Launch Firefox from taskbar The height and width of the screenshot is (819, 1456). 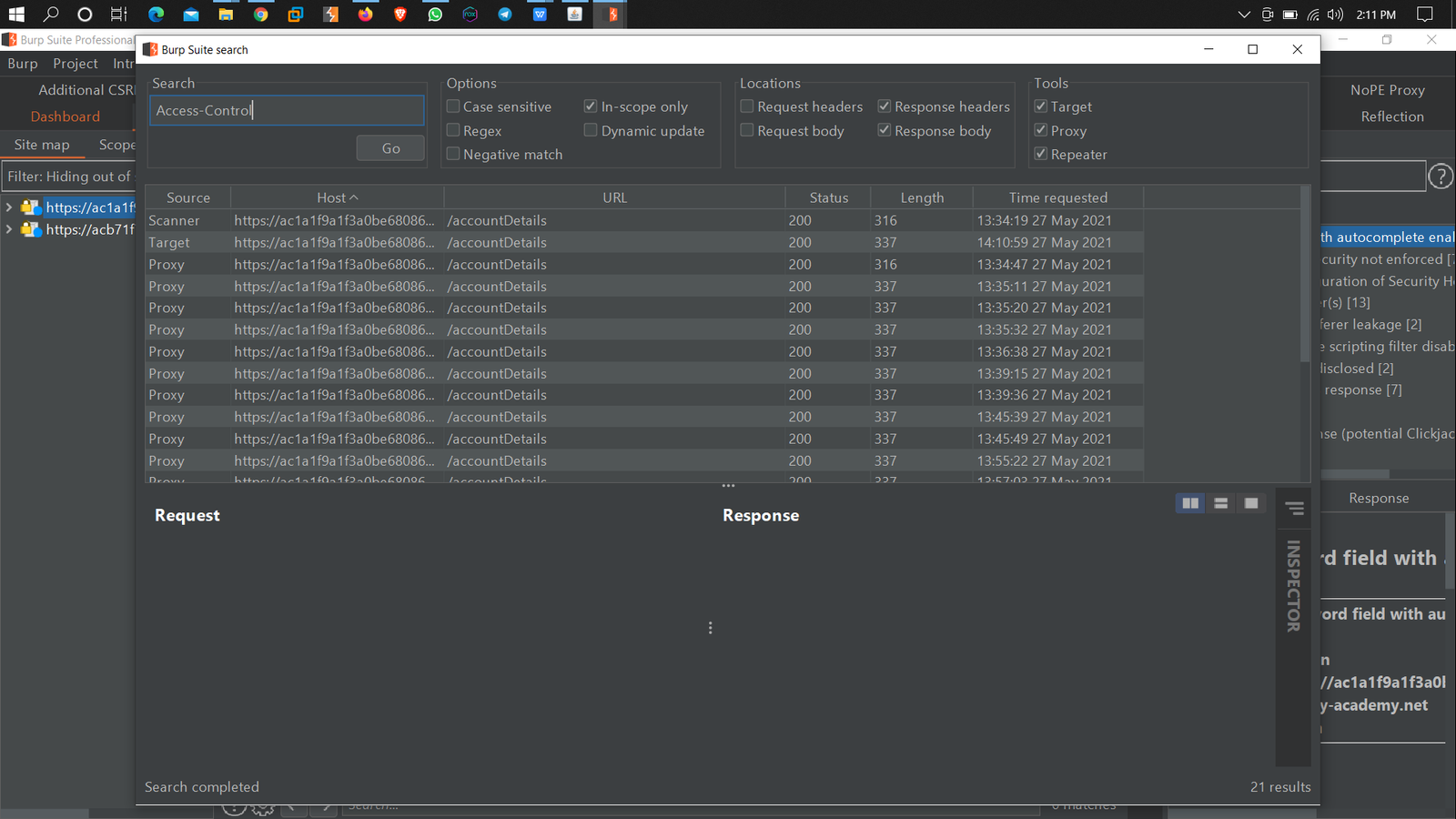pyautogui.click(x=366, y=15)
